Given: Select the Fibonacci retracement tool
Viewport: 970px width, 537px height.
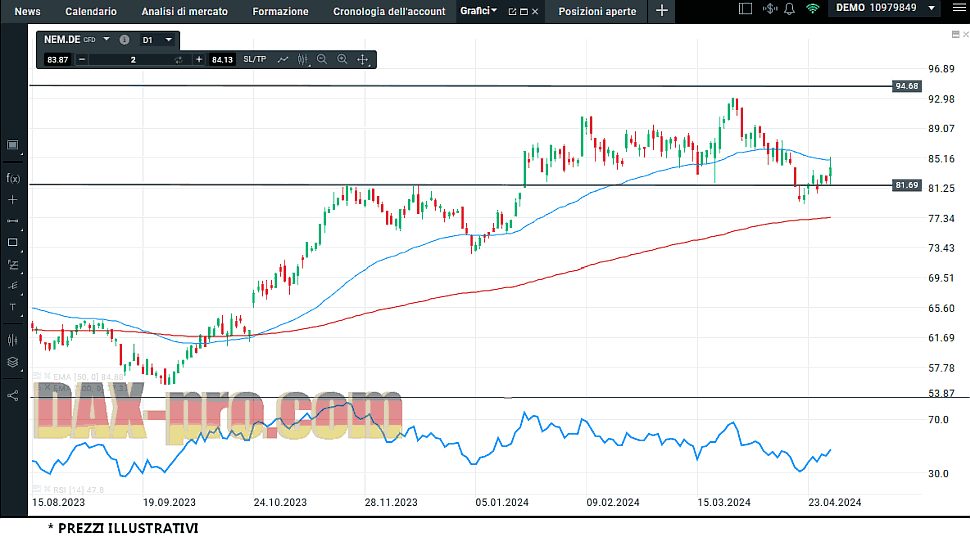Looking at the screenshot, I should coord(13,265).
